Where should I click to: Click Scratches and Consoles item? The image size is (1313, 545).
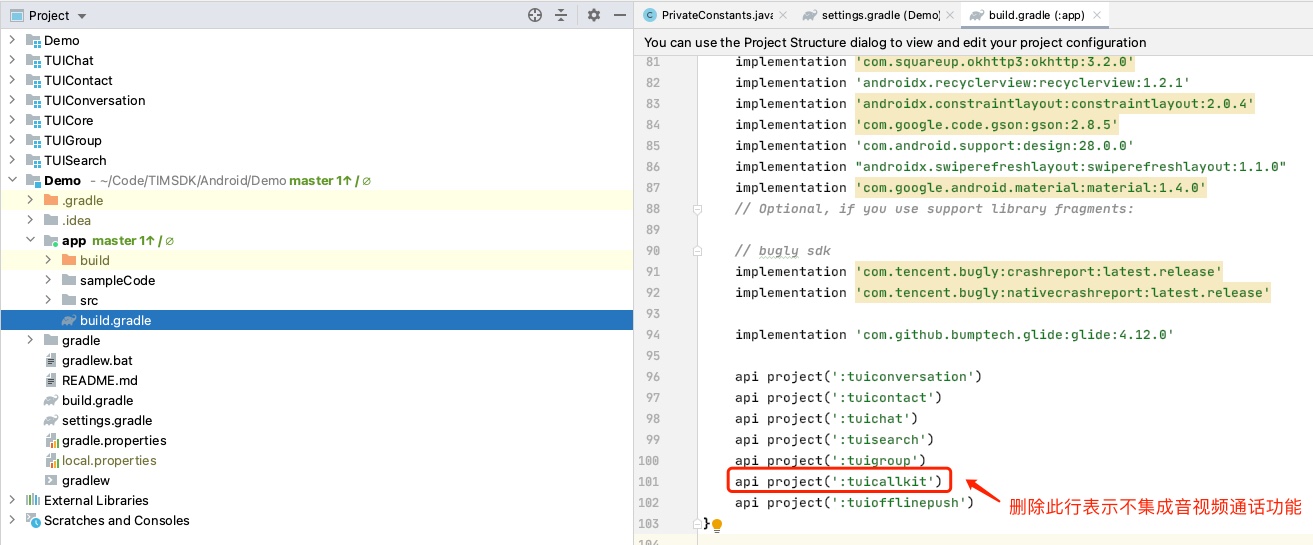pyautogui.click(x=116, y=520)
